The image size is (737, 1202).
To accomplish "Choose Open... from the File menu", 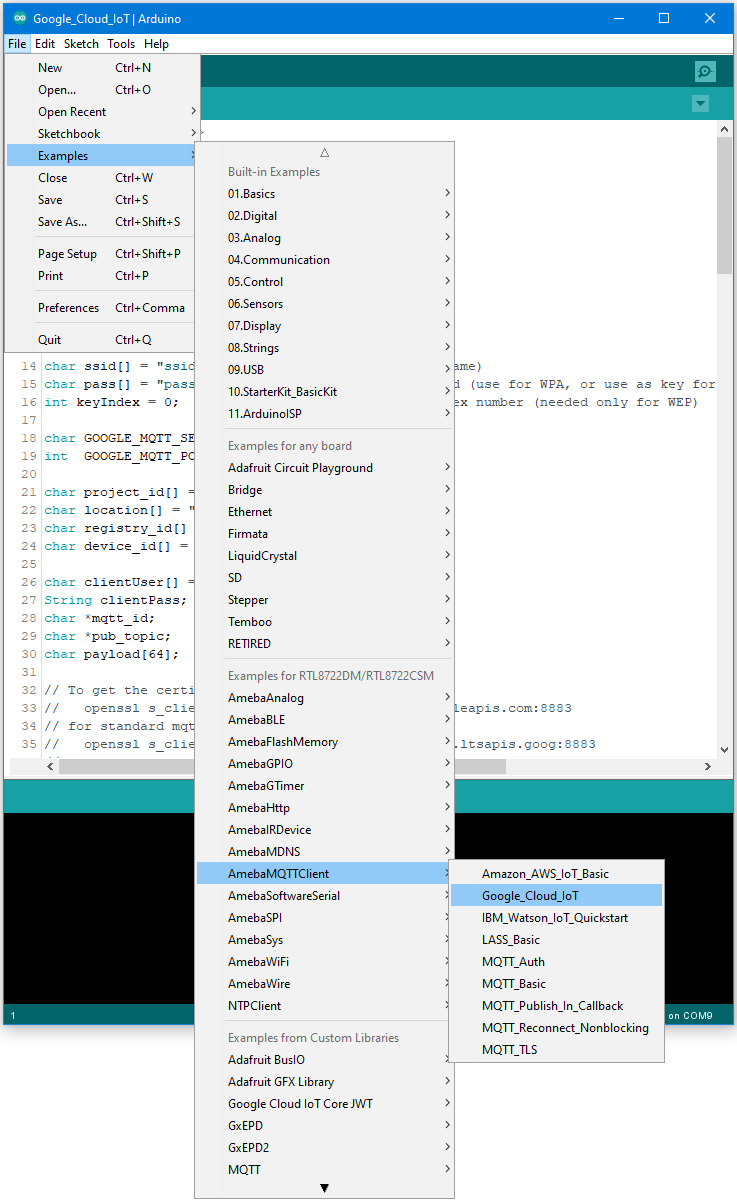I will click(x=102, y=90).
